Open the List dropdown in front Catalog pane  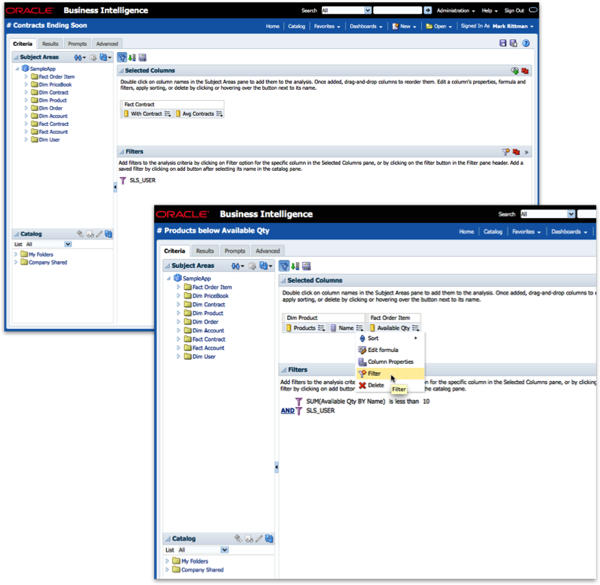tap(225, 550)
